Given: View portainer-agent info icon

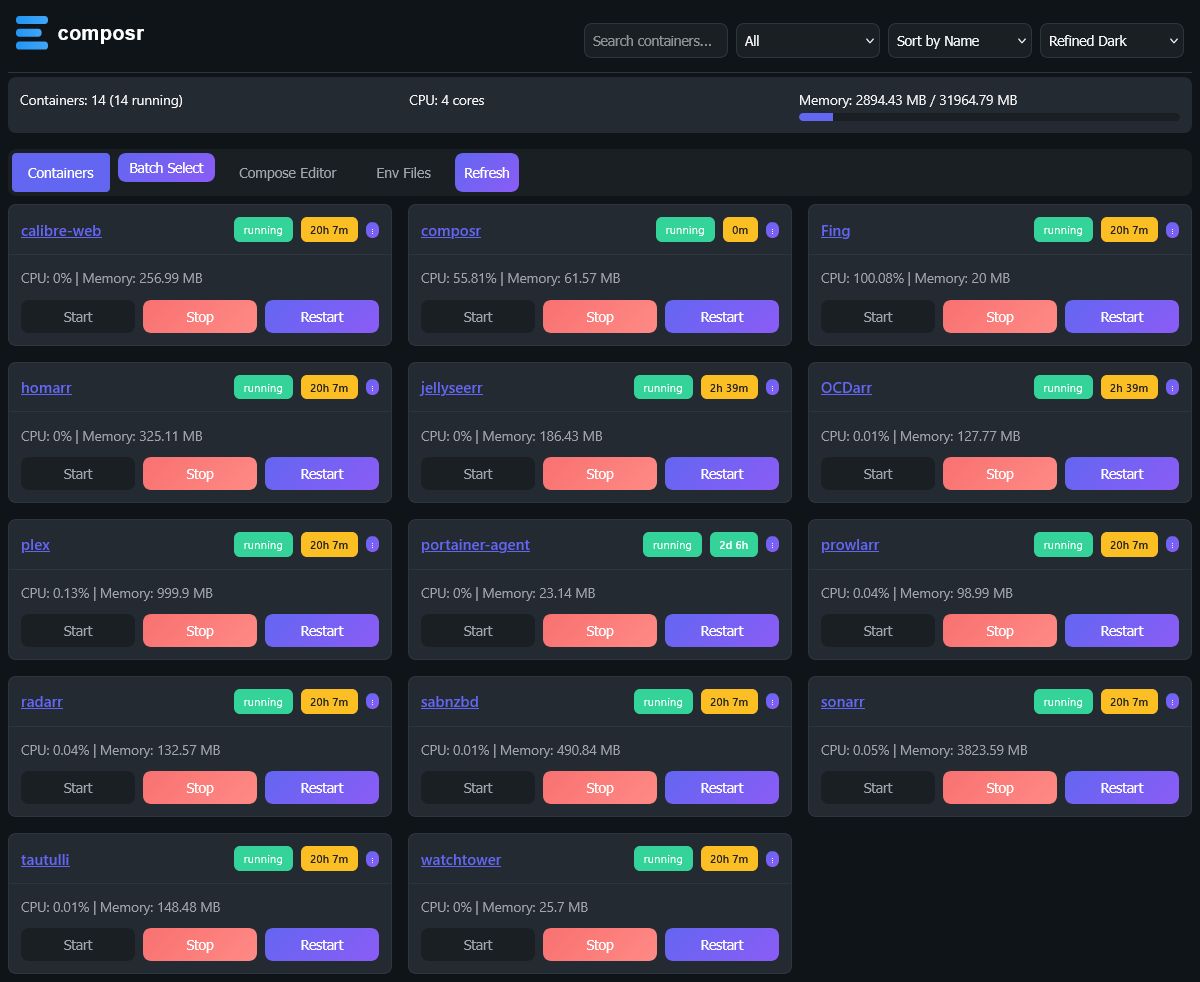Looking at the screenshot, I should click(x=772, y=544).
